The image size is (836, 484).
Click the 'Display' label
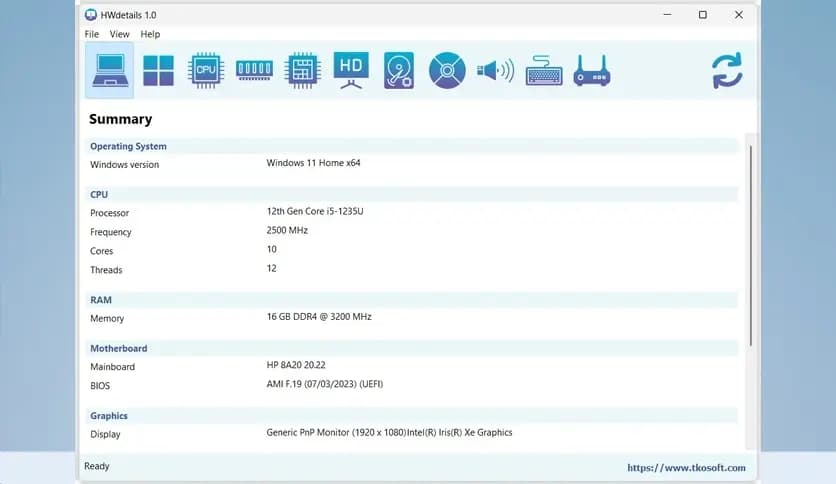(106, 434)
